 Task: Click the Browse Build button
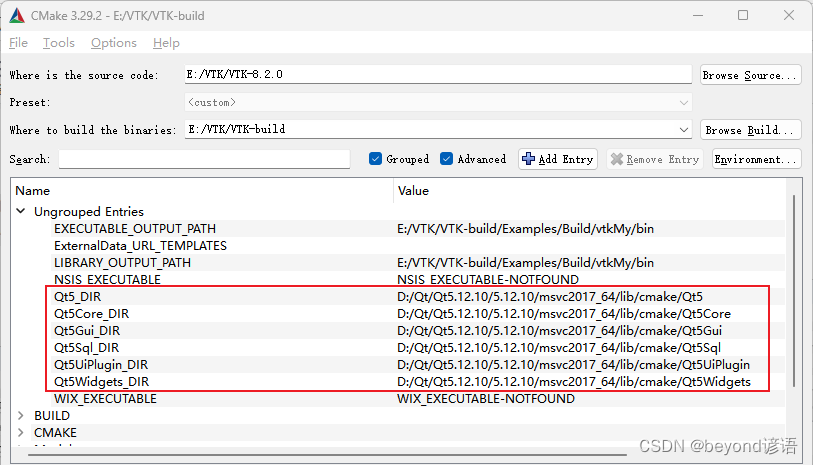click(750, 130)
